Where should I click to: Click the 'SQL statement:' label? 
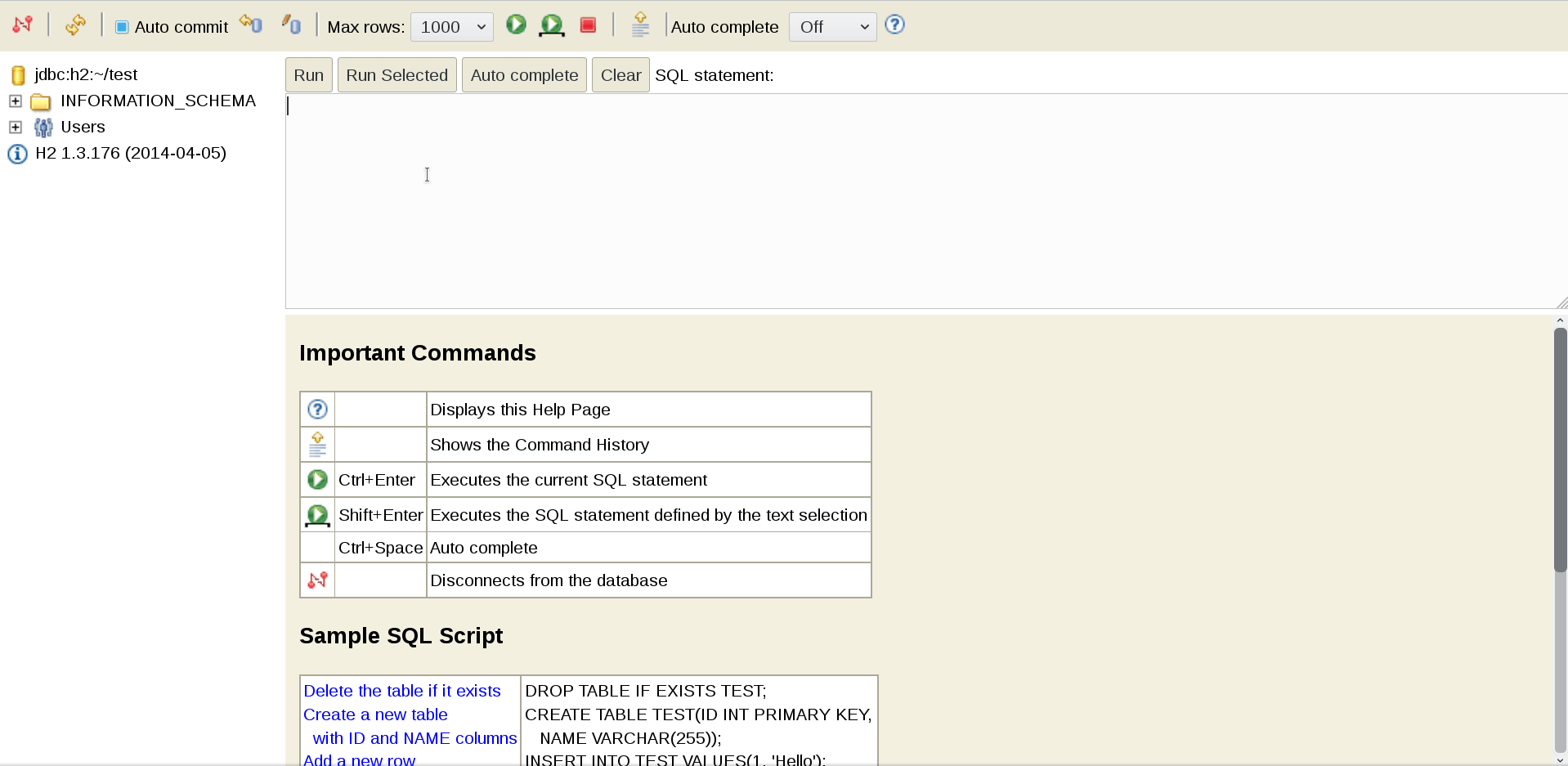click(715, 75)
